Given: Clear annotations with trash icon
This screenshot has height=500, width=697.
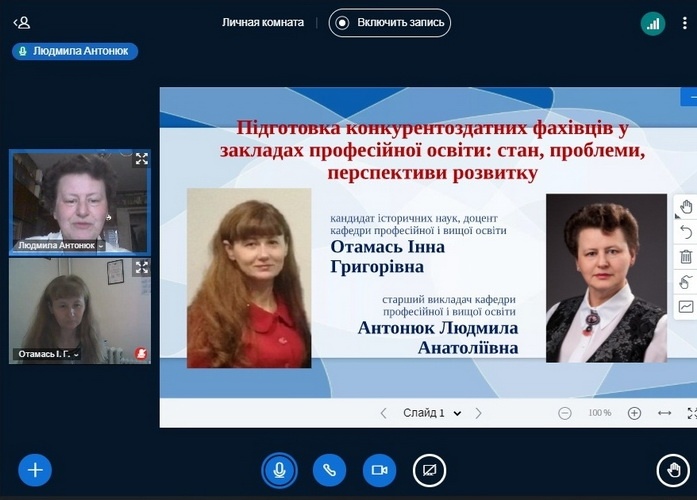Looking at the screenshot, I should coord(686,256).
